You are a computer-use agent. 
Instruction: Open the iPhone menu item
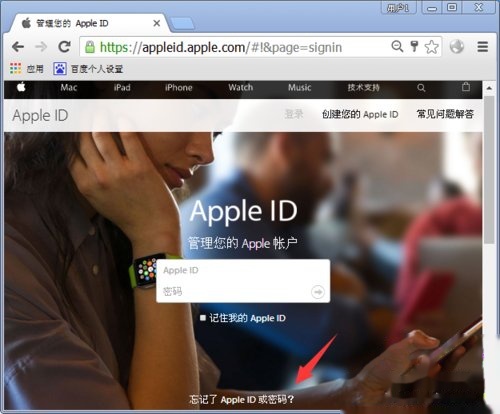(x=178, y=88)
